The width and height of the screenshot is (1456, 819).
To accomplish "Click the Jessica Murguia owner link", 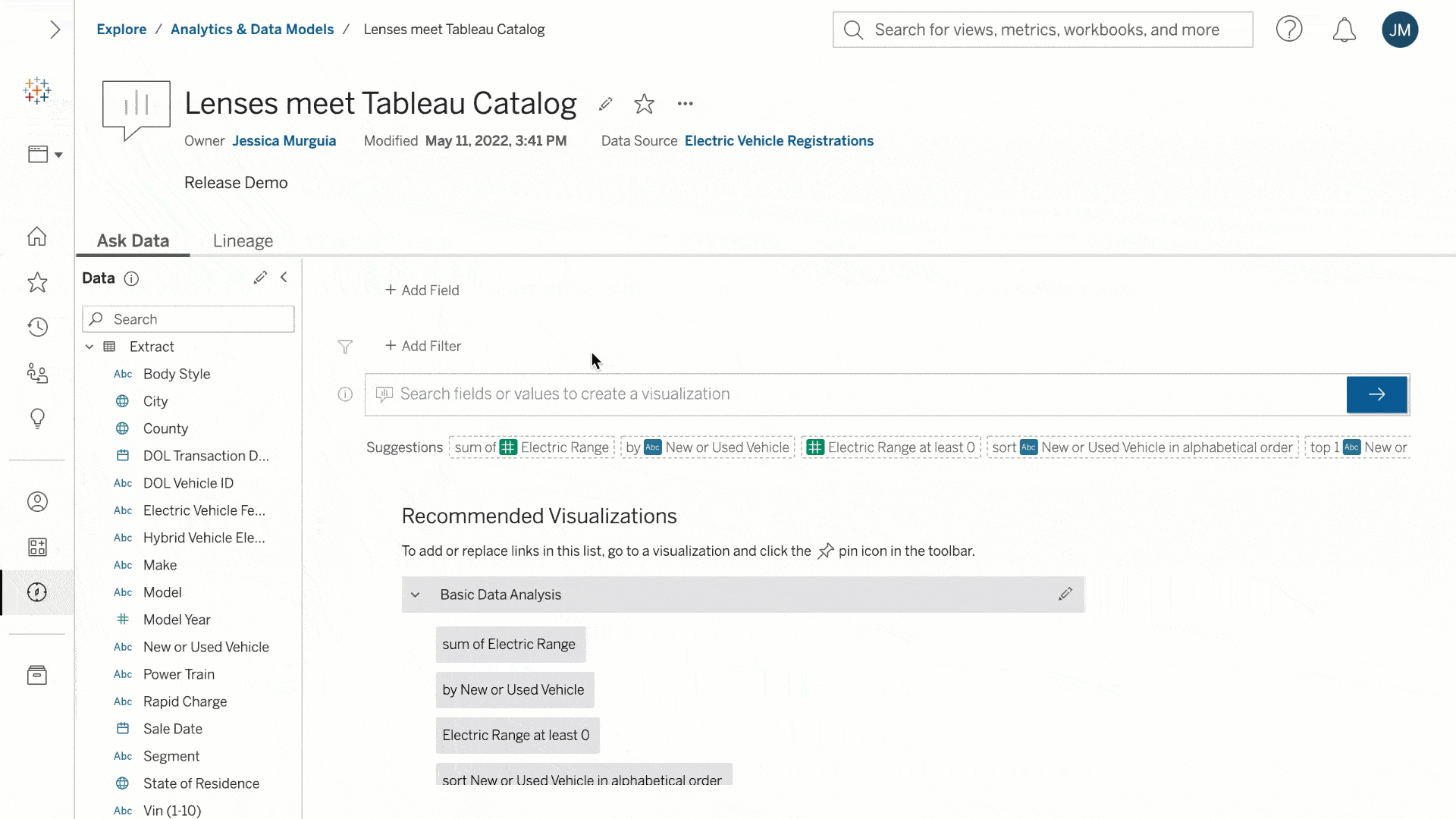I will [284, 140].
